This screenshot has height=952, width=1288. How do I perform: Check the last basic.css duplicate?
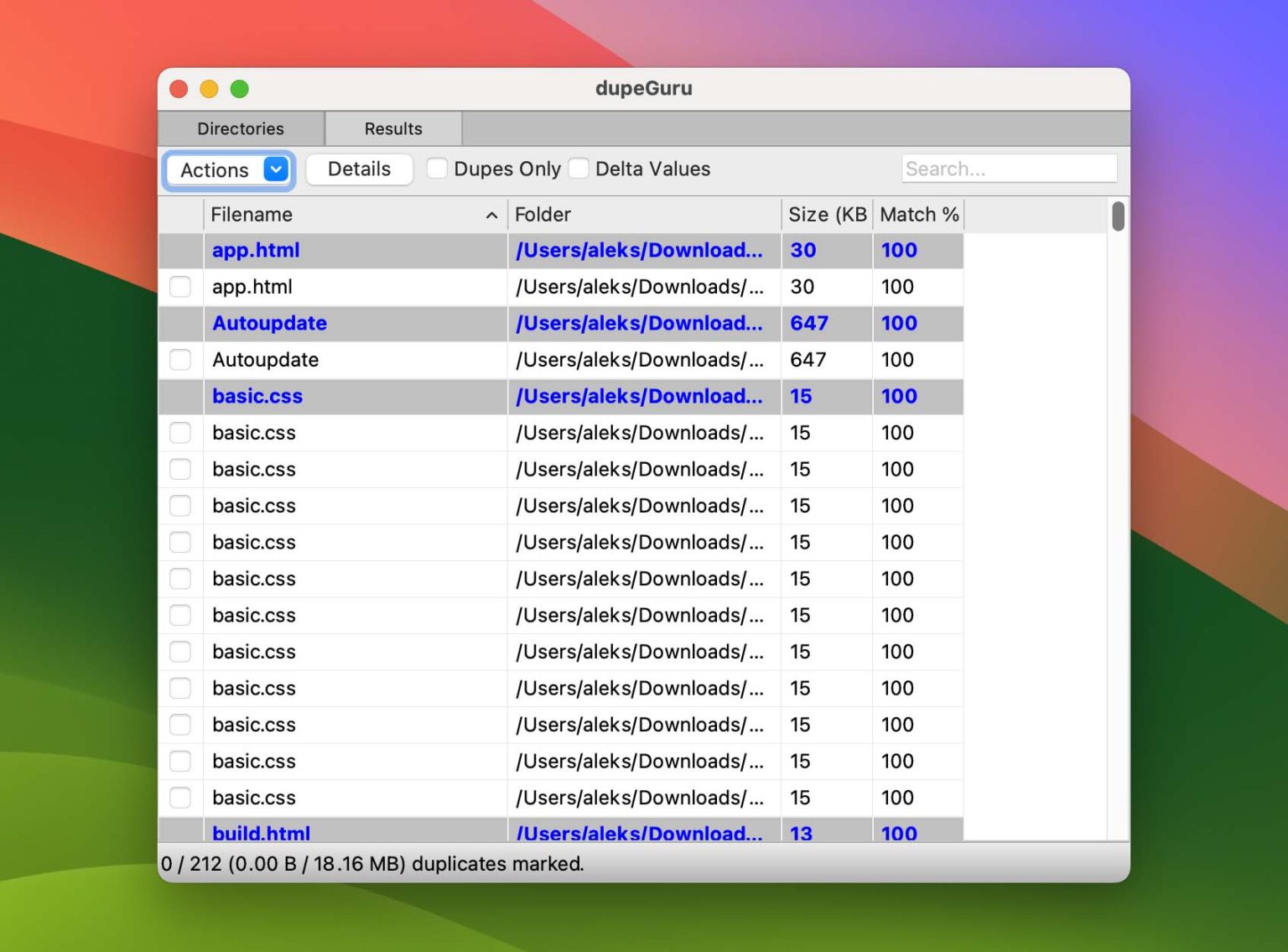[180, 798]
